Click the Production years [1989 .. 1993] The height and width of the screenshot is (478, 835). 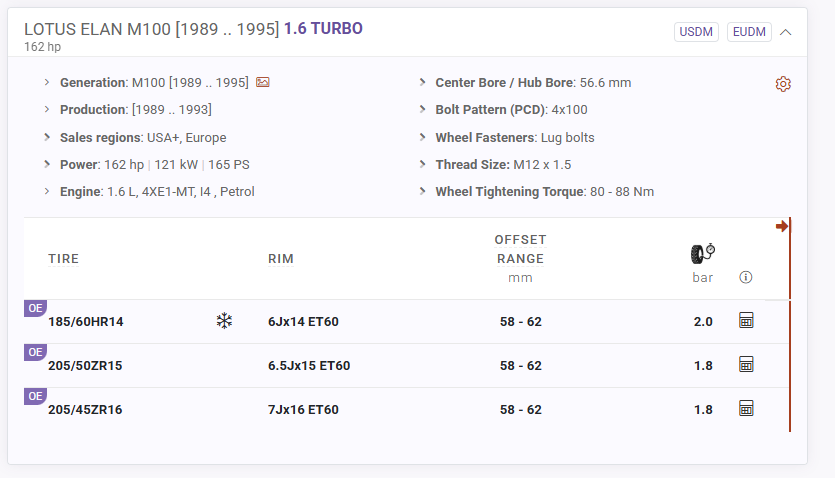pos(171,110)
